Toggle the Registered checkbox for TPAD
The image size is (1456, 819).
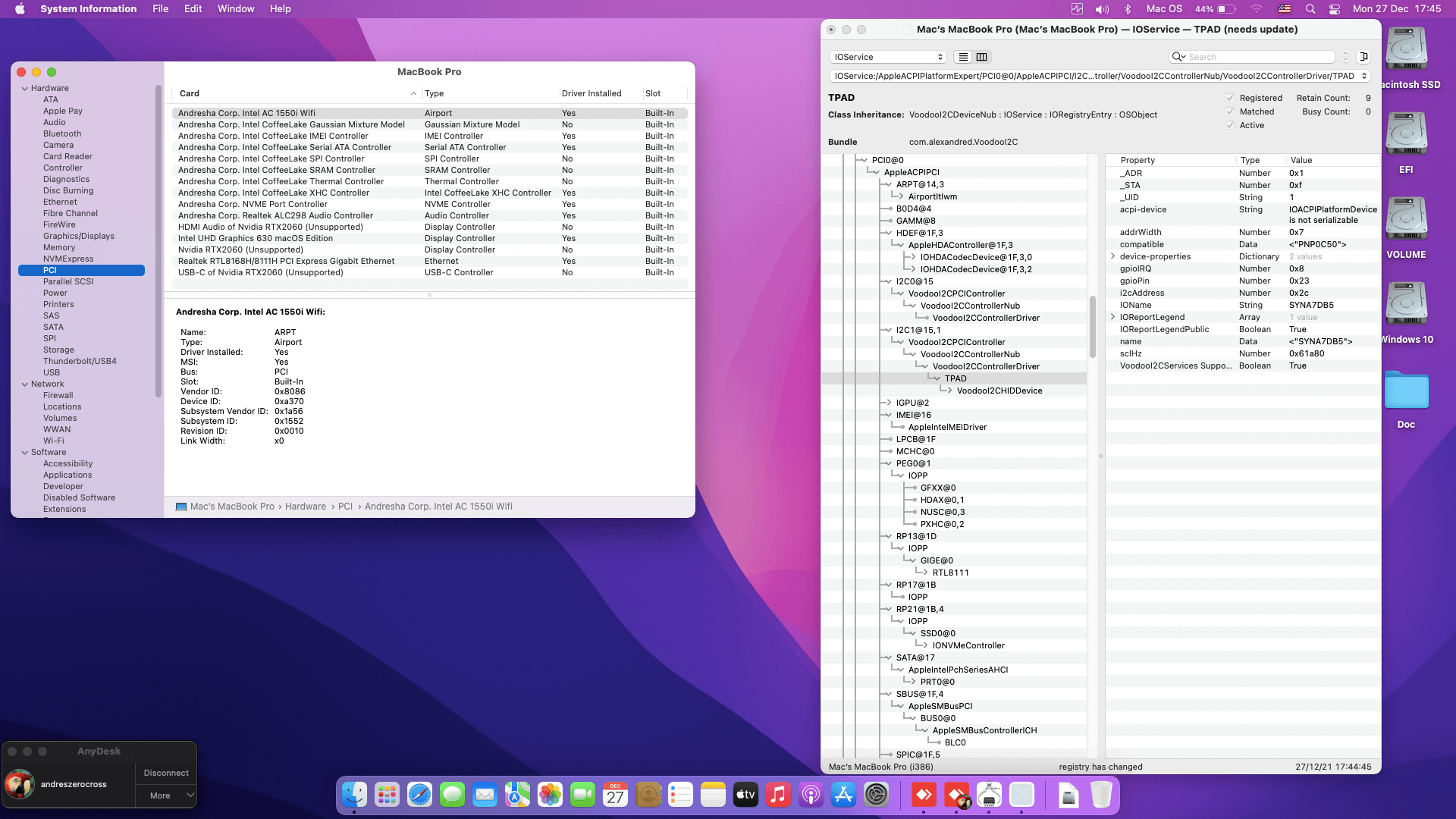[1230, 98]
